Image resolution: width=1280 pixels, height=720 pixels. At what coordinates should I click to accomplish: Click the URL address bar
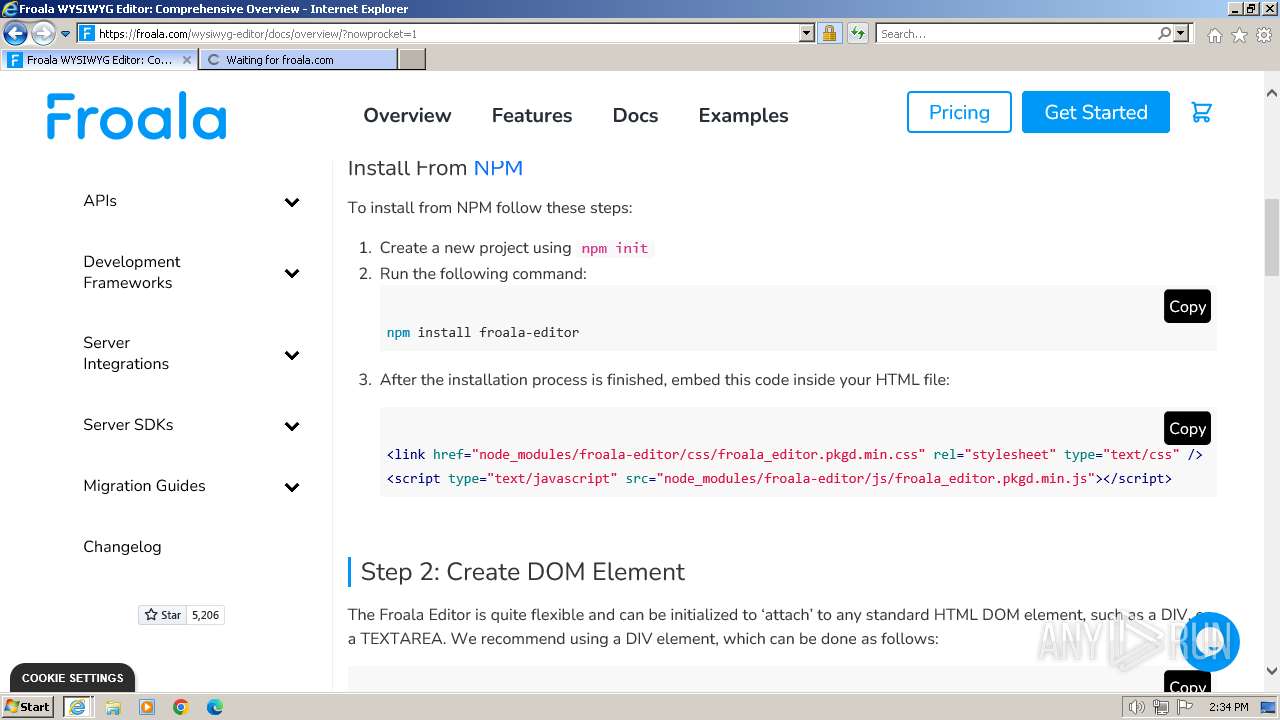(447, 33)
